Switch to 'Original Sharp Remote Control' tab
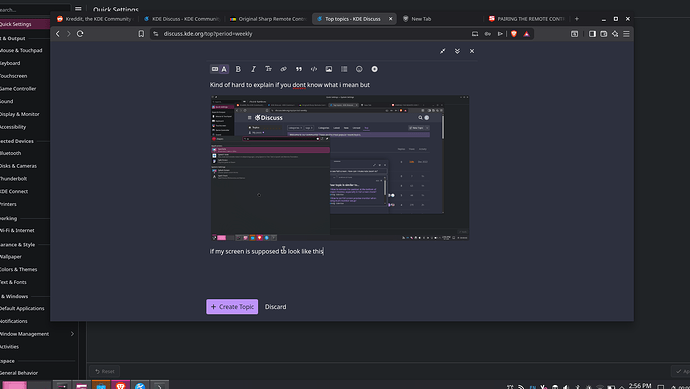This screenshot has width=690, height=389. (268, 19)
